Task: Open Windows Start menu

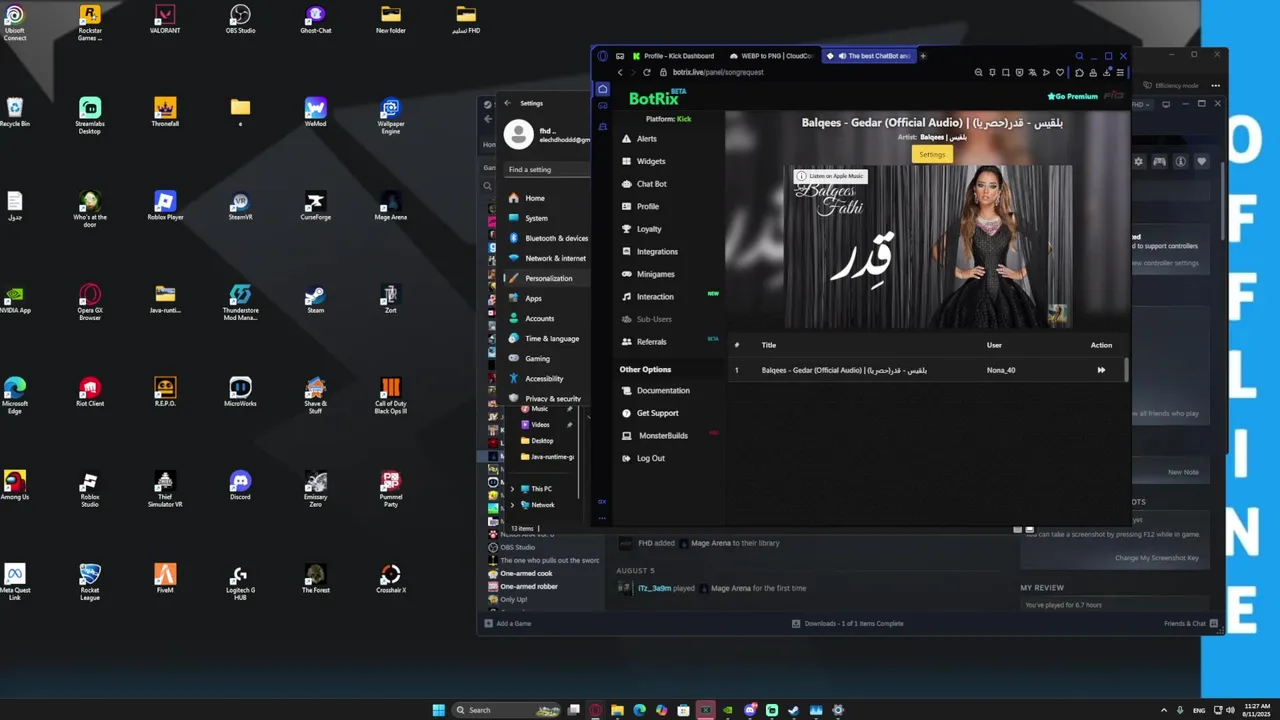Action: 438,710
